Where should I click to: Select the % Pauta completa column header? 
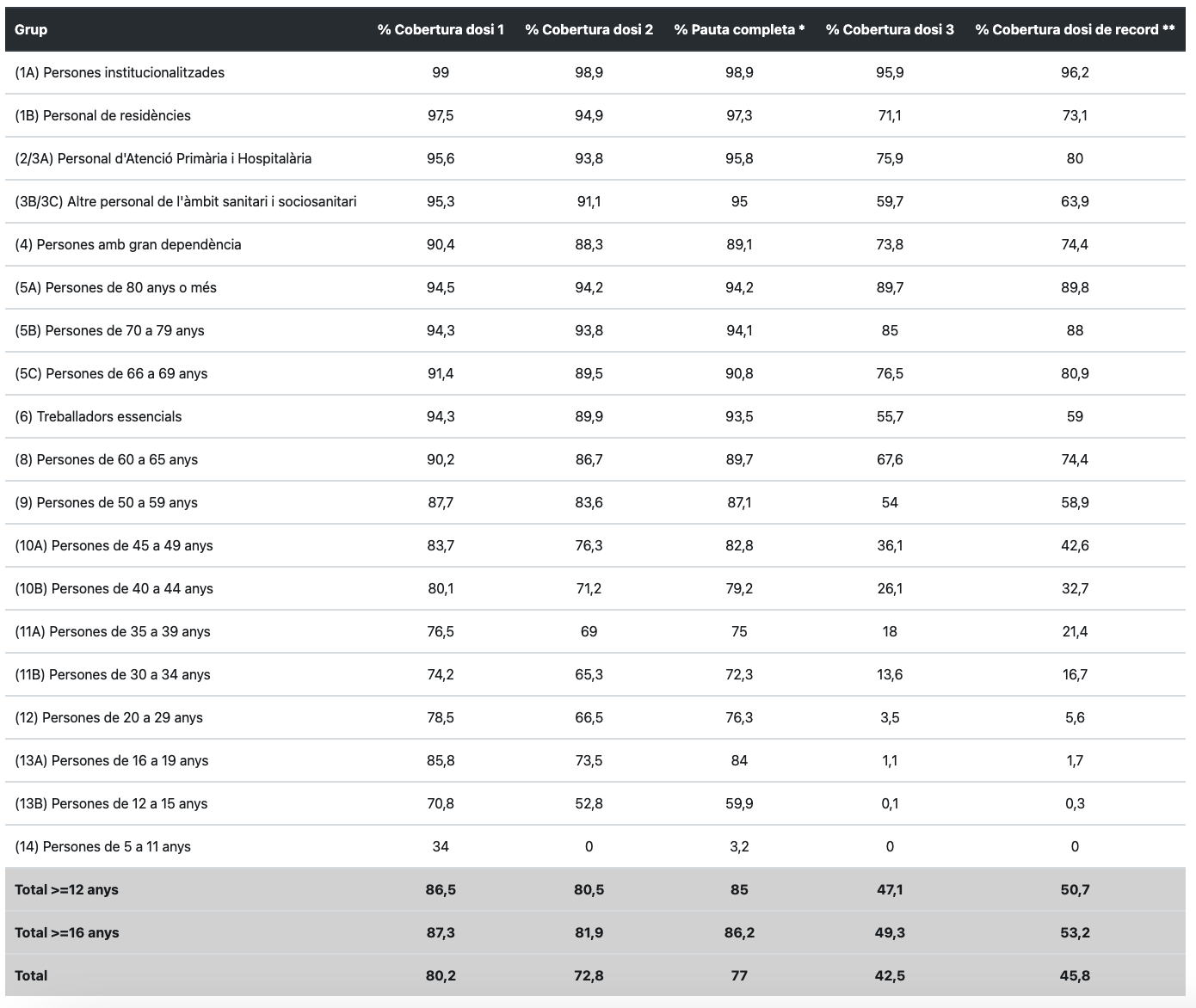(739, 29)
